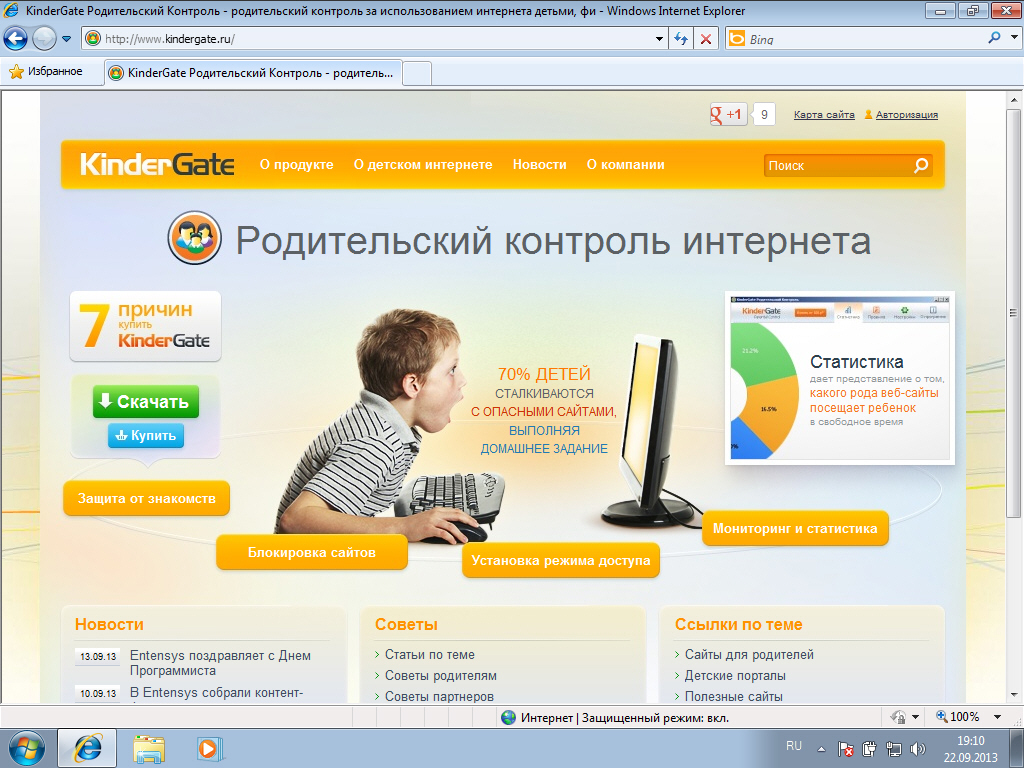Screen dimensions: 1024x768
Task: Open the Избранное favorites star button
Action: [46, 71]
